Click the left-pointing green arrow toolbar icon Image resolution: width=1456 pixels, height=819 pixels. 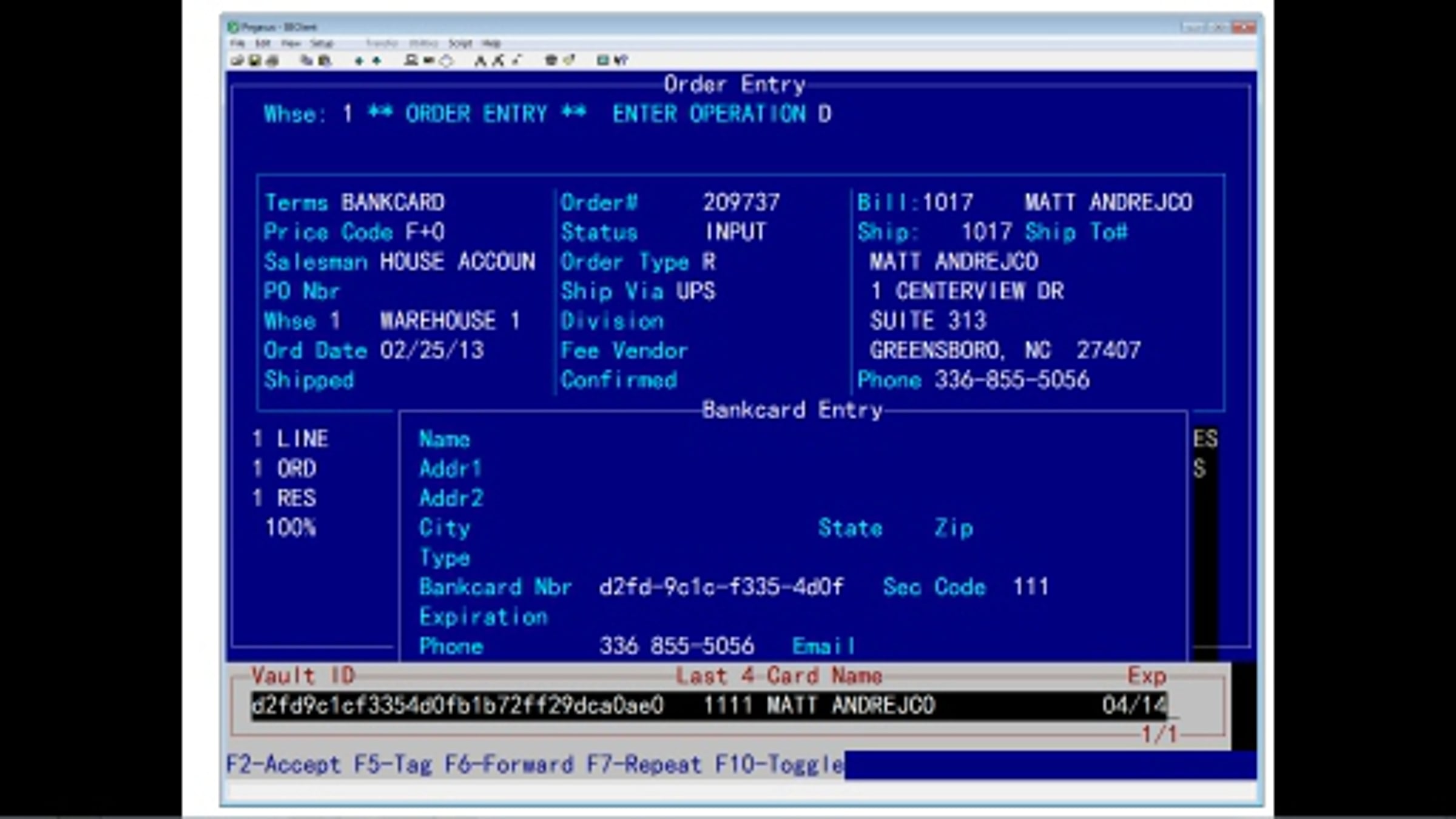[359, 60]
